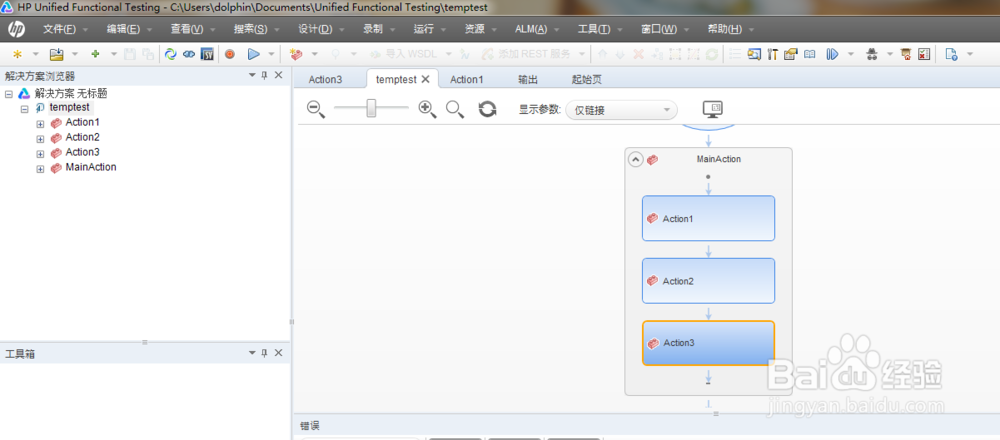
Task: Open the dropdown arrow next to Play button
Action: pyautogui.click(x=272, y=54)
